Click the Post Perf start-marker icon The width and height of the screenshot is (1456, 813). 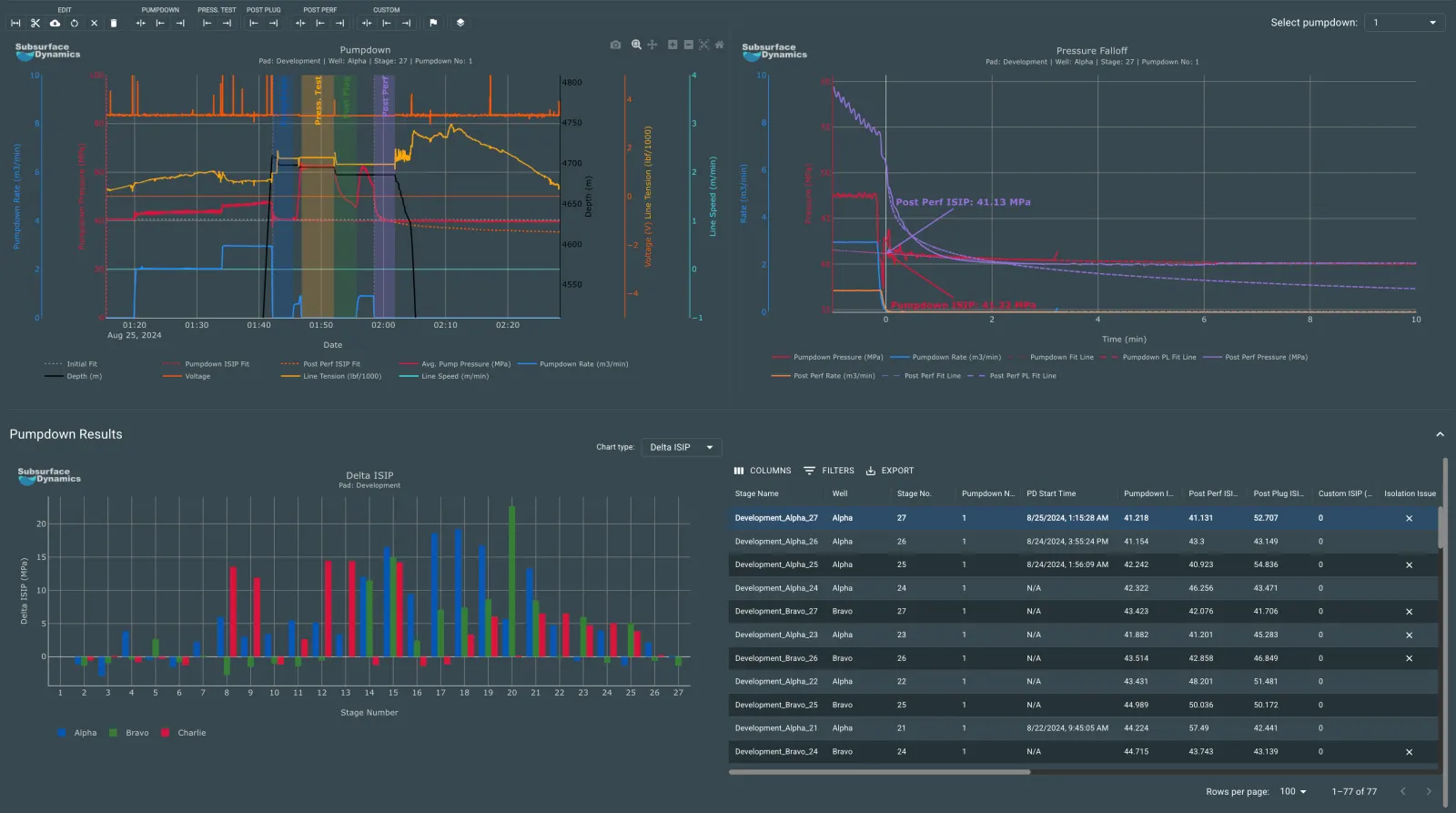click(320, 23)
